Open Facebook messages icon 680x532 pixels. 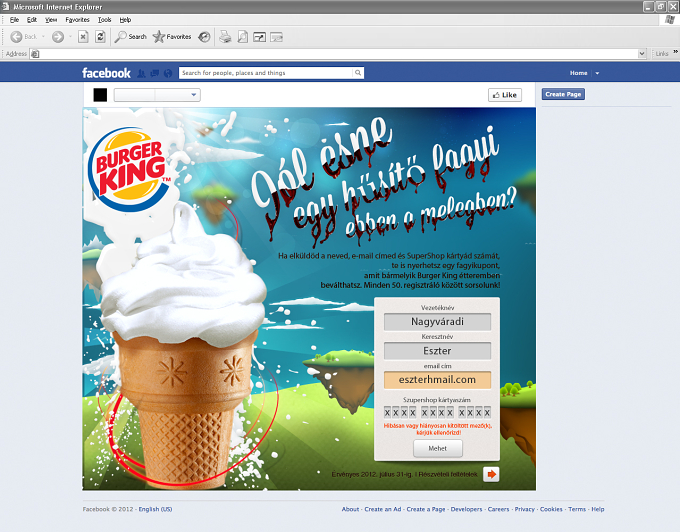(x=154, y=73)
